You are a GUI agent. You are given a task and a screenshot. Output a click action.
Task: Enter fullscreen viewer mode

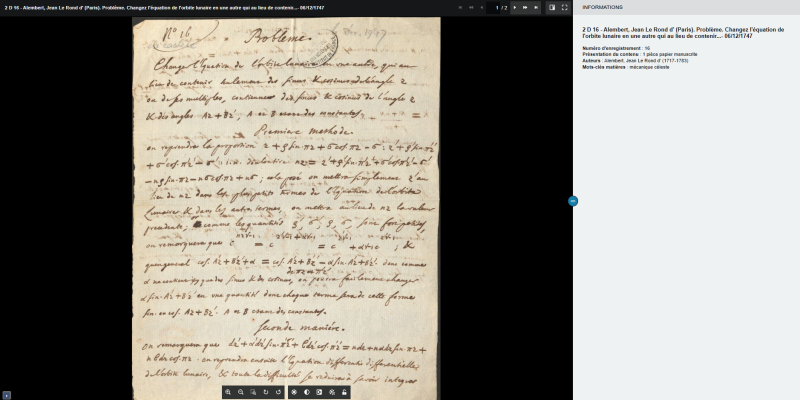click(564, 7)
